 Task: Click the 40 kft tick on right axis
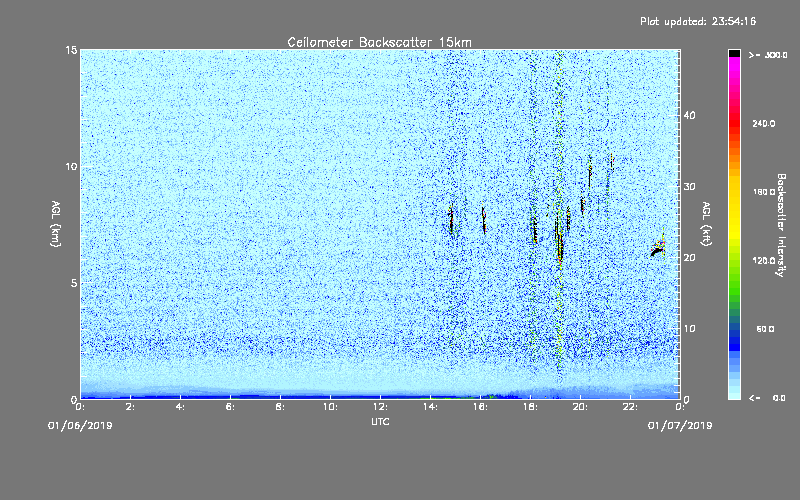tap(689, 115)
